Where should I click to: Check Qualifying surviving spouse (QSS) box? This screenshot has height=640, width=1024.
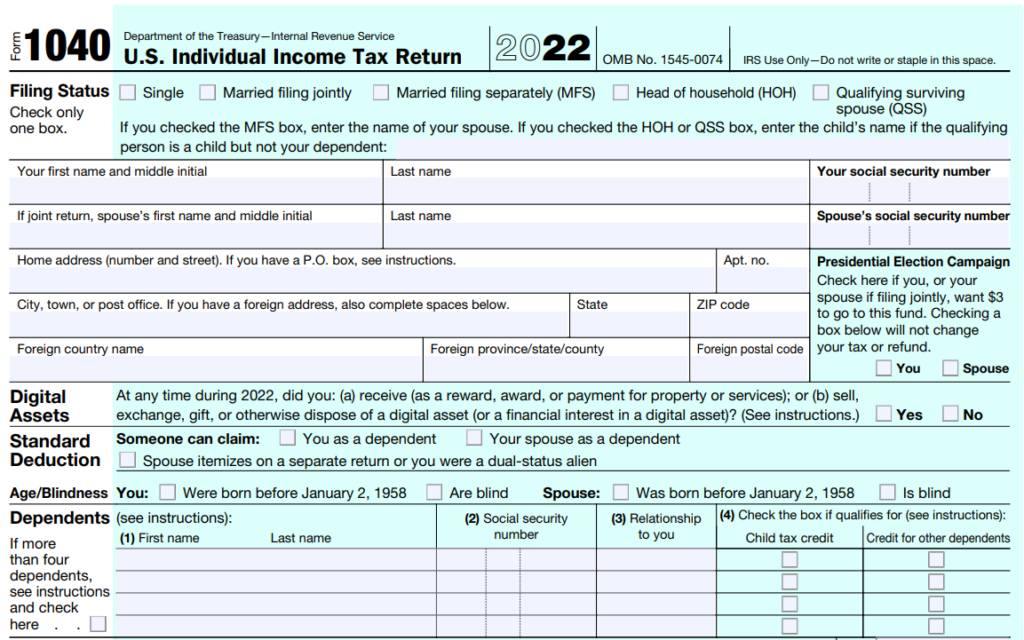[x=821, y=93]
